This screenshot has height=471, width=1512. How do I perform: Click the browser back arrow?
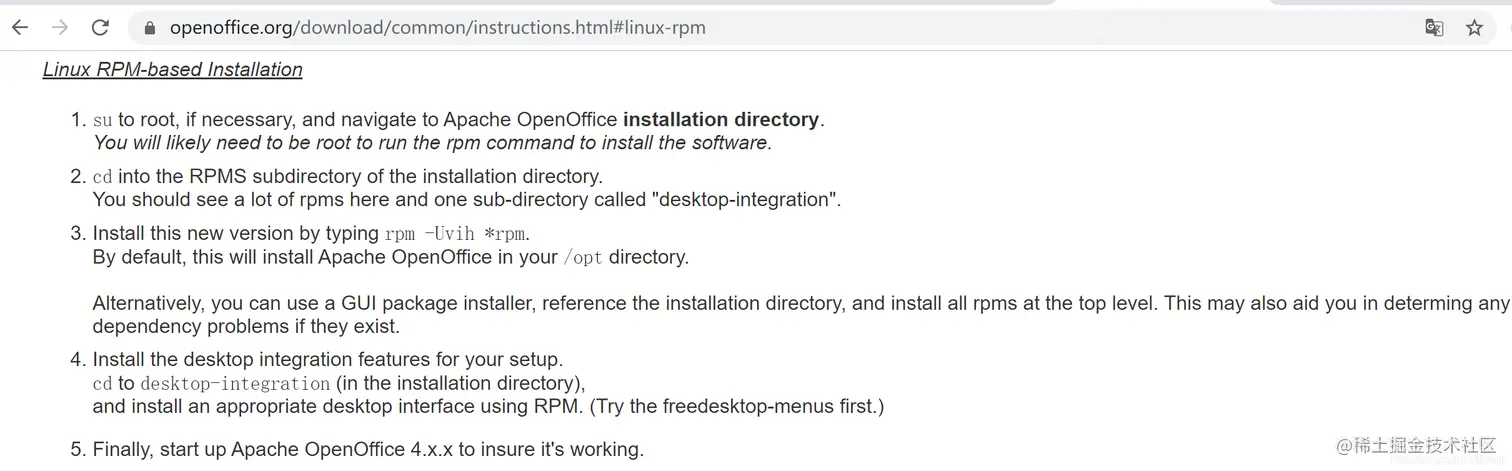(x=20, y=28)
